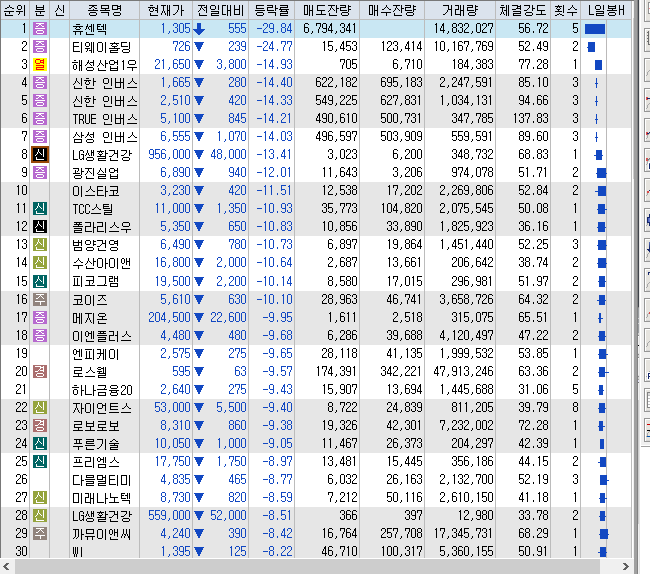Click the 신 badge beside 미래나노텍

point(40,497)
